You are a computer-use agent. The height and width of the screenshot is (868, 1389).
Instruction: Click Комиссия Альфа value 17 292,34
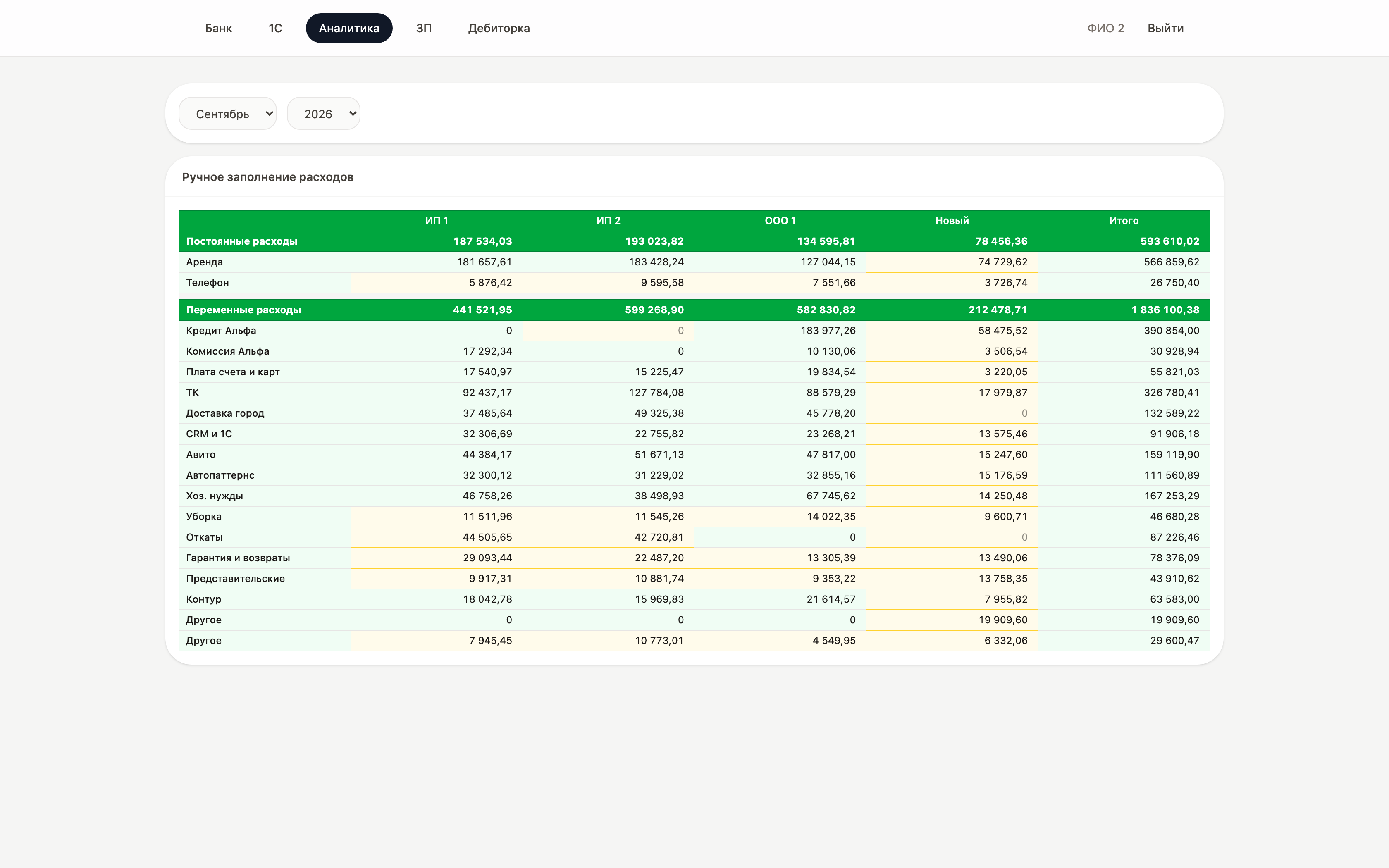coord(487,351)
